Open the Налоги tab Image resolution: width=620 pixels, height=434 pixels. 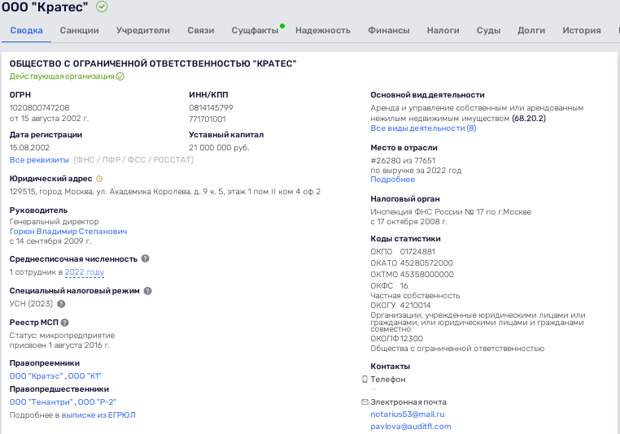tap(443, 30)
